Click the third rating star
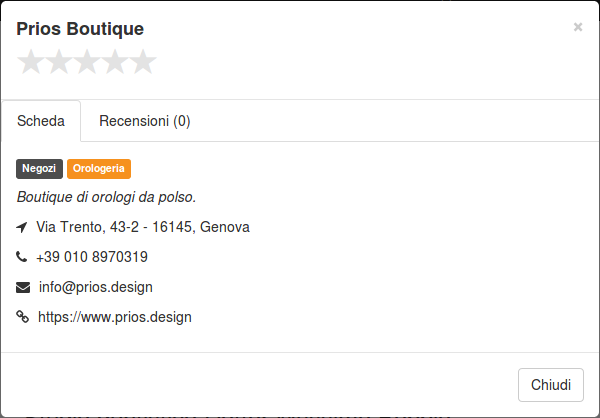 (87, 61)
